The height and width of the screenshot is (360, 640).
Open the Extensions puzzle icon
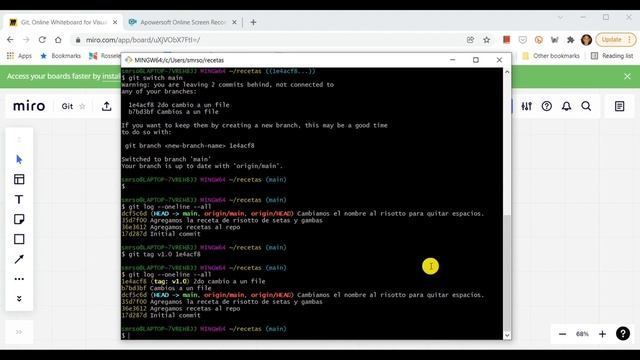(x=570, y=40)
